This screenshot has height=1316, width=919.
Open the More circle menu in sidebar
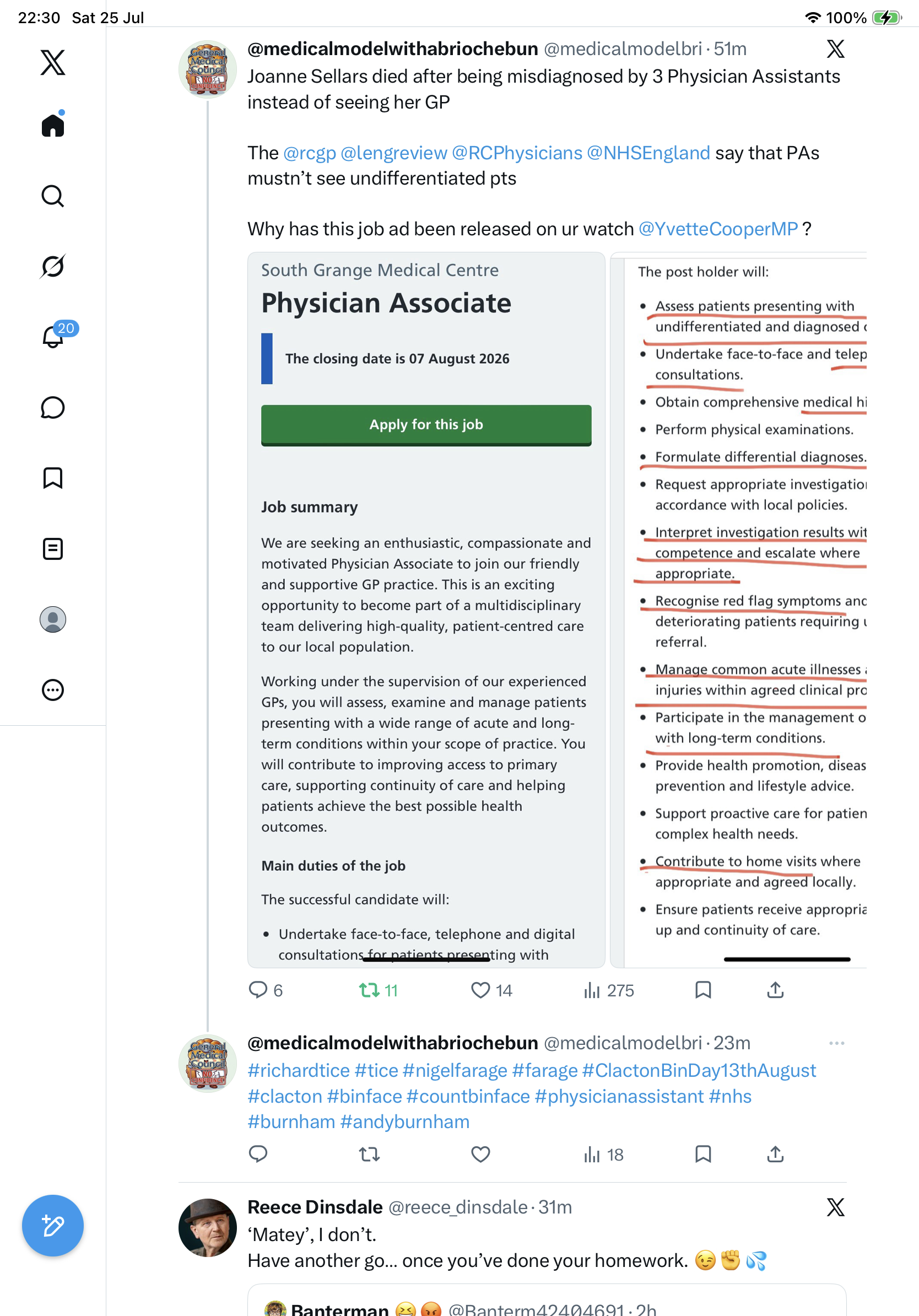[x=53, y=690]
